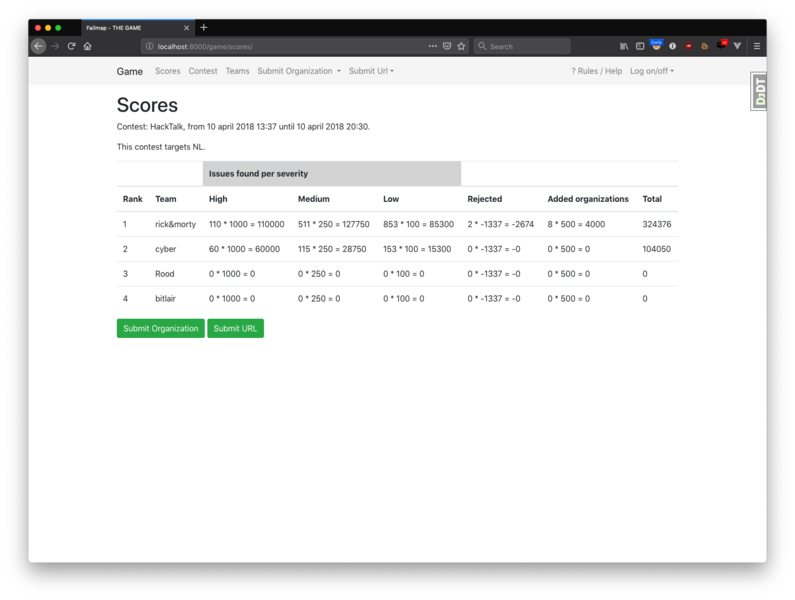
Task: Click the Rejected column header
Action: (x=485, y=199)
